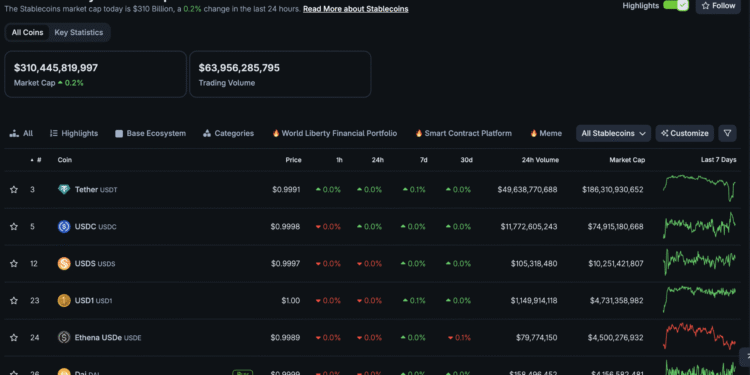Image resolution: width=750 pixels, height=375 pixels.
Task: Switch to the Key Statistics tab
Action: coord(78,33)
